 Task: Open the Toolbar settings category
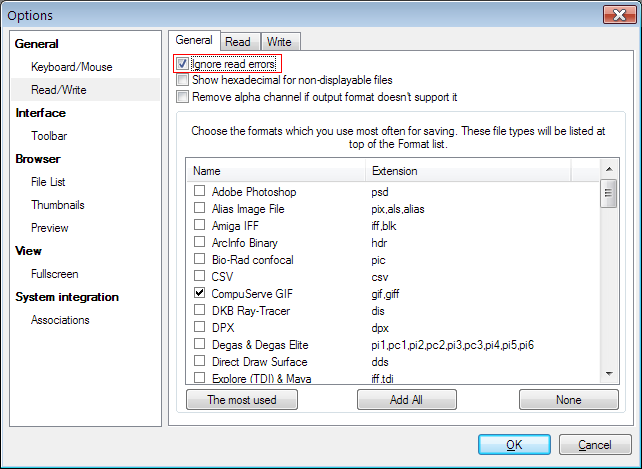tap(49, 136)
